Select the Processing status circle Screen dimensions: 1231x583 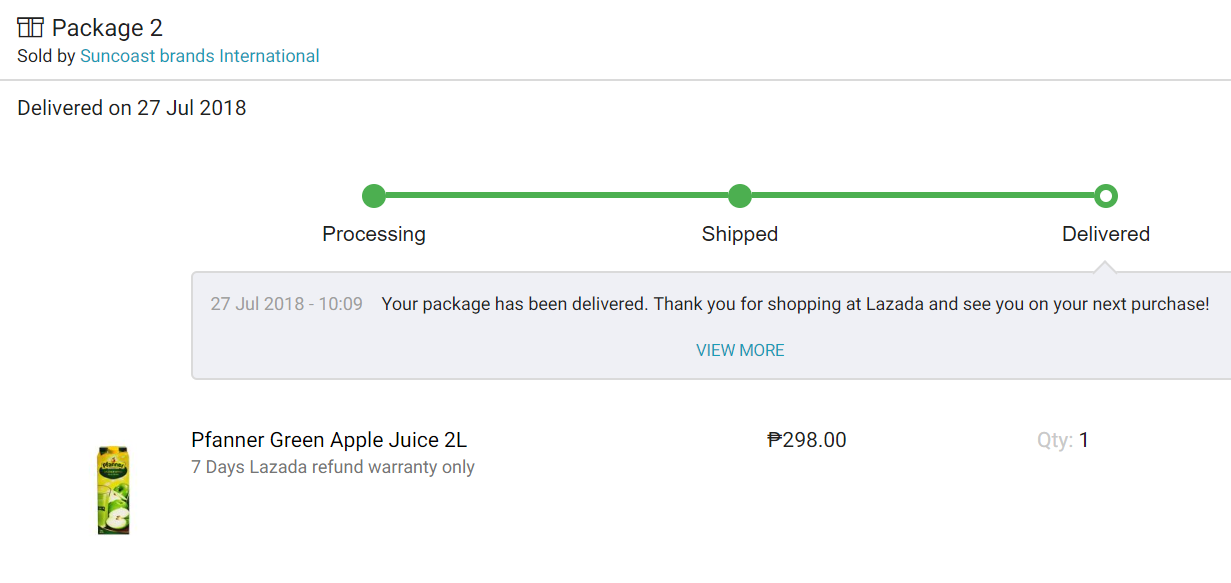pos(374,195)
